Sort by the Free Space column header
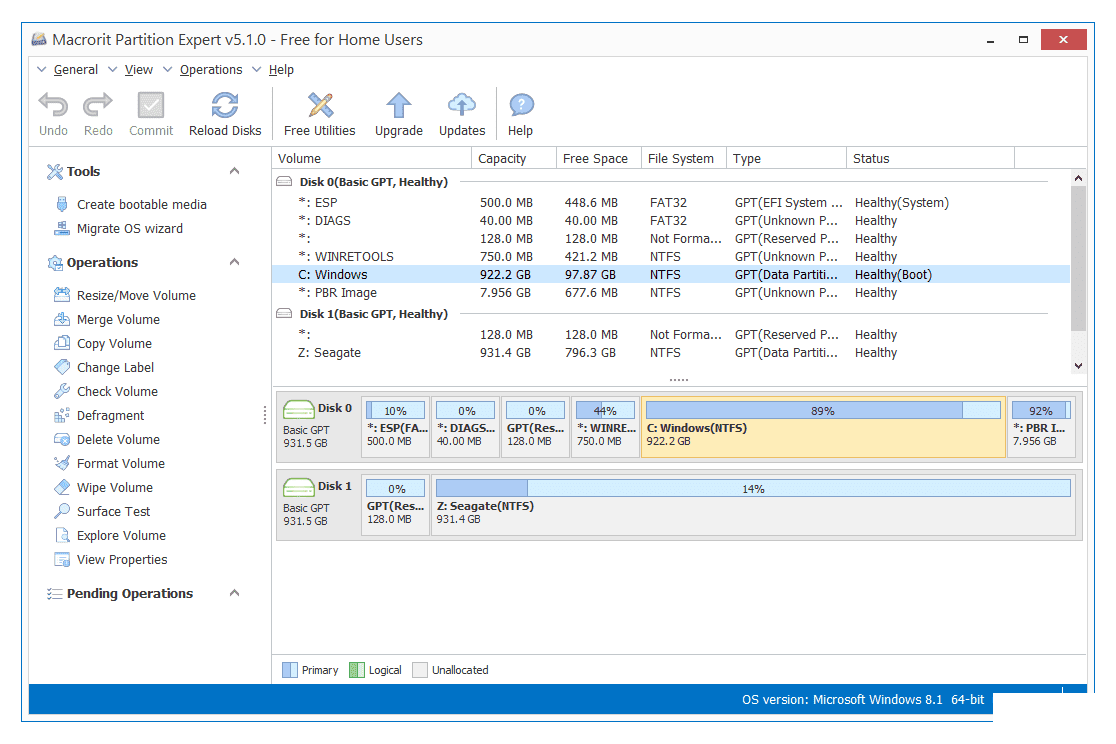This screenshot has width=1116, height=744. 599,158
